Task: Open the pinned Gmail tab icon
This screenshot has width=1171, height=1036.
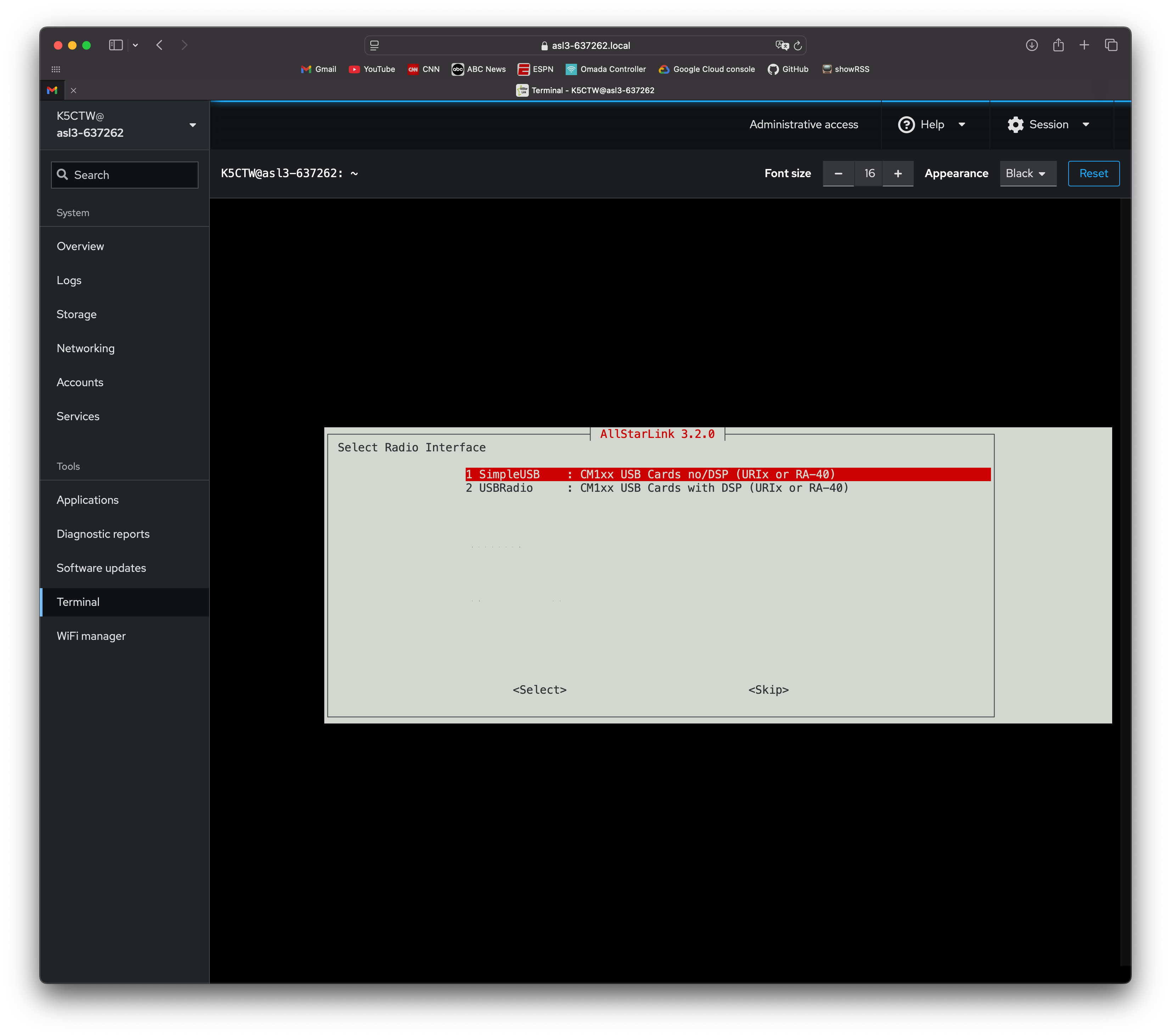Action: point(52,90)
